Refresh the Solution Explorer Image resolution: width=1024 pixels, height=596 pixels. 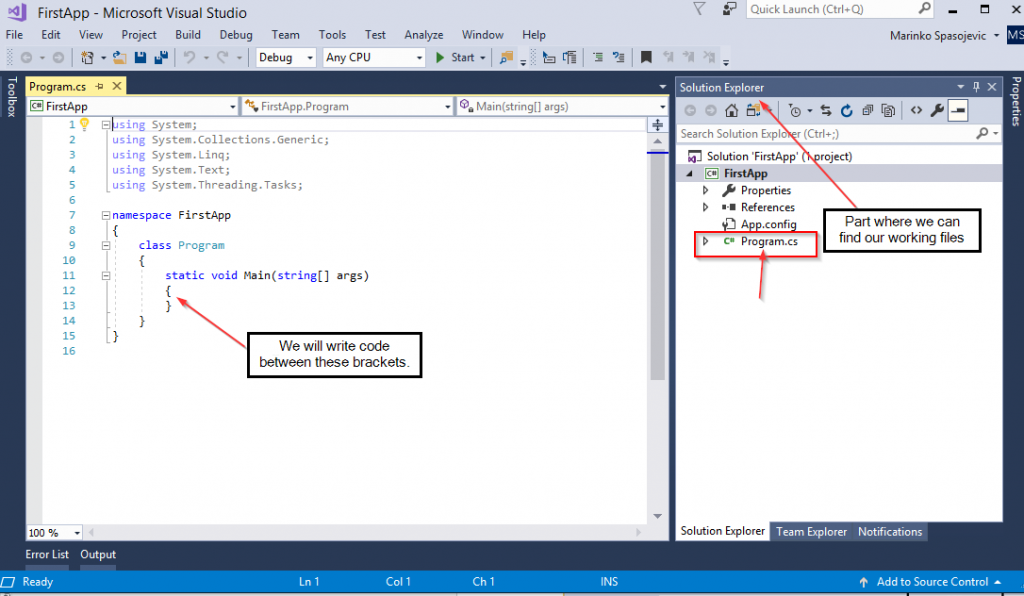(x=846, y=110)
